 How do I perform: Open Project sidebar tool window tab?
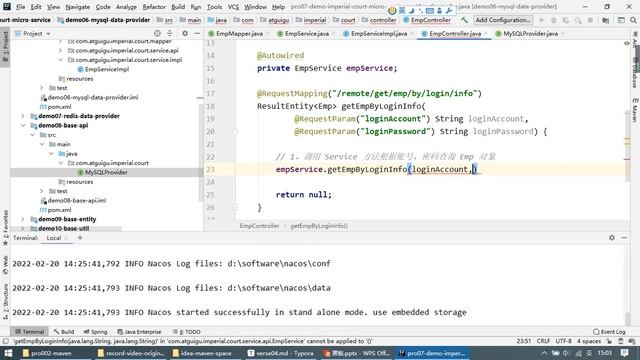[x=5, y=46]
